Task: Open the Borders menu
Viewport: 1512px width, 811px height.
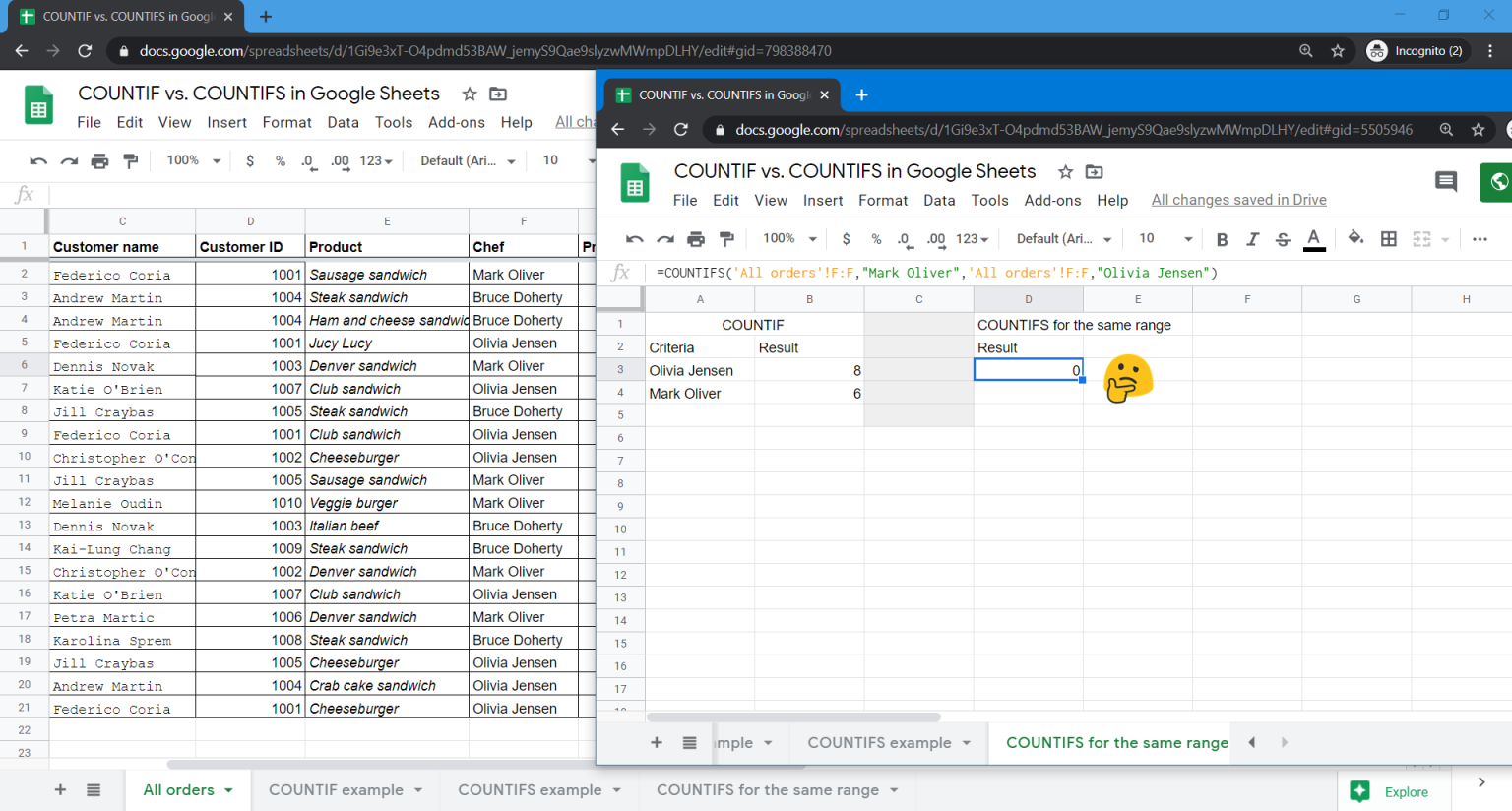Action: tap(1389, 239)
